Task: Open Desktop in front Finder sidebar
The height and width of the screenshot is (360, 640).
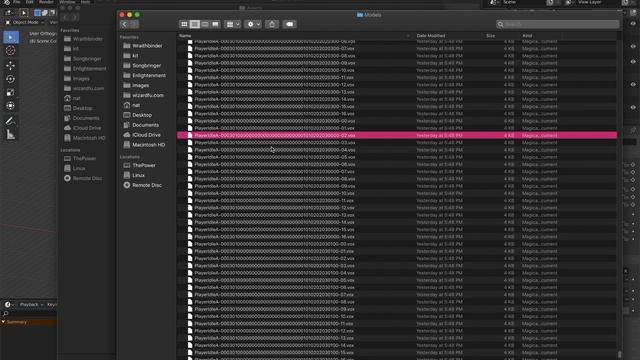Action: [142, 115]
